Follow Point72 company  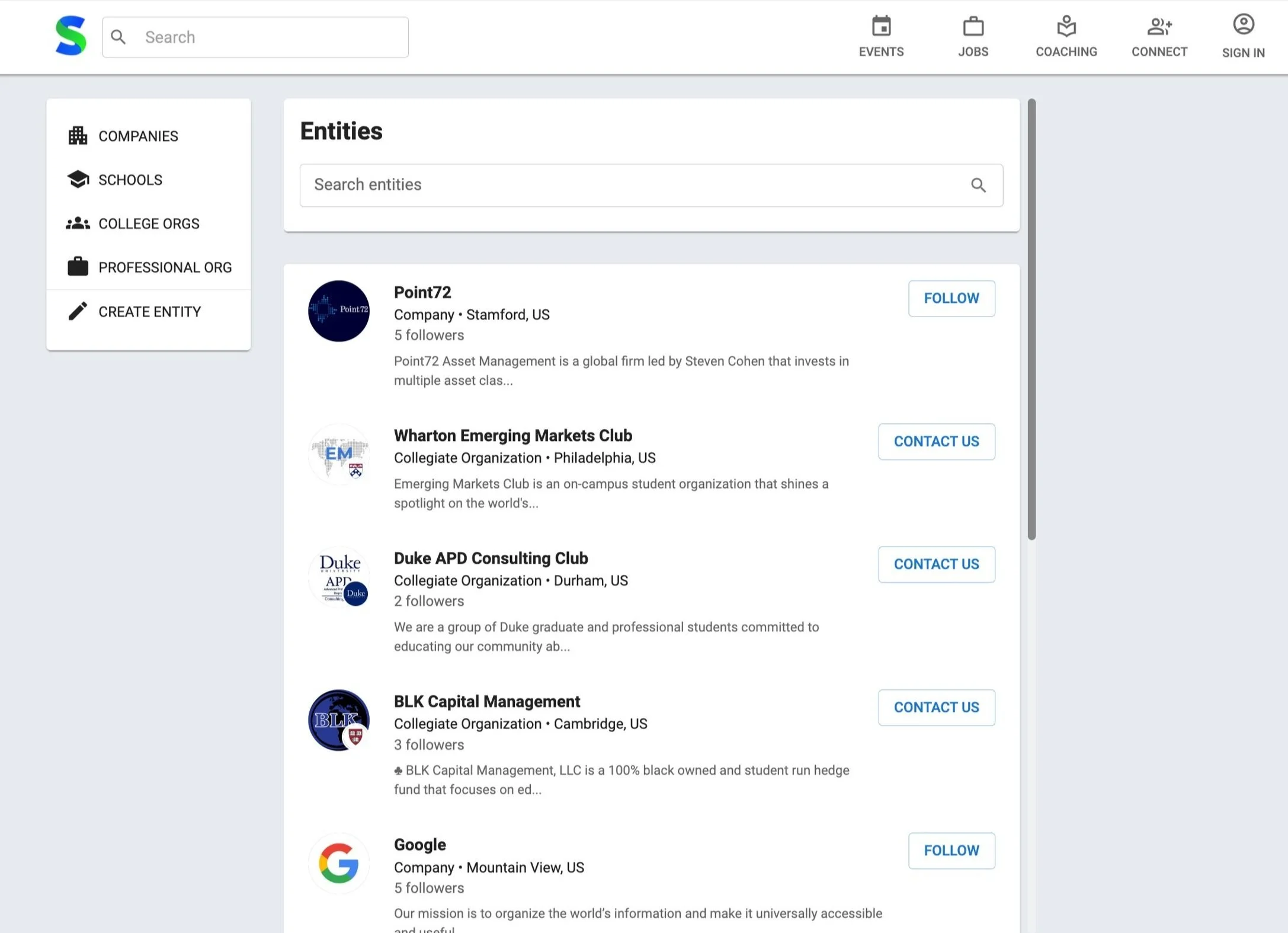pos(951,298)
